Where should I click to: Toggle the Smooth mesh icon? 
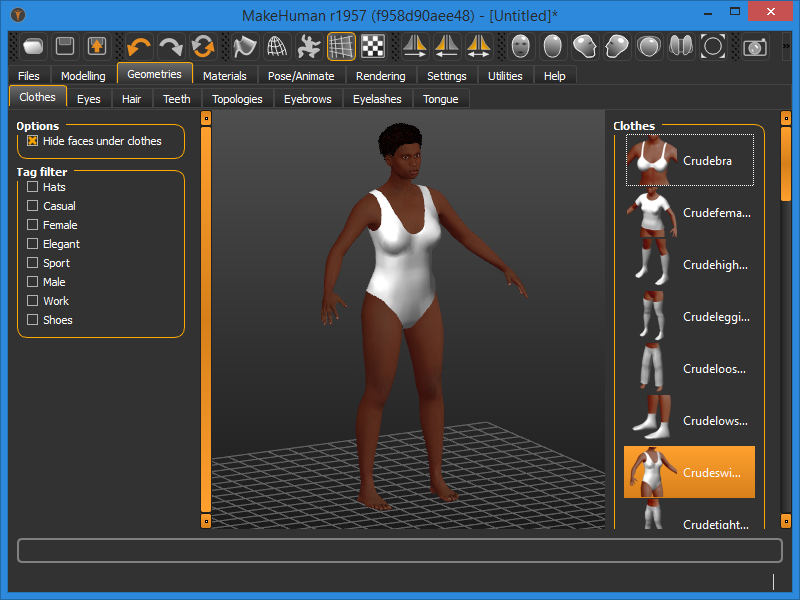[x=245, y=46]
